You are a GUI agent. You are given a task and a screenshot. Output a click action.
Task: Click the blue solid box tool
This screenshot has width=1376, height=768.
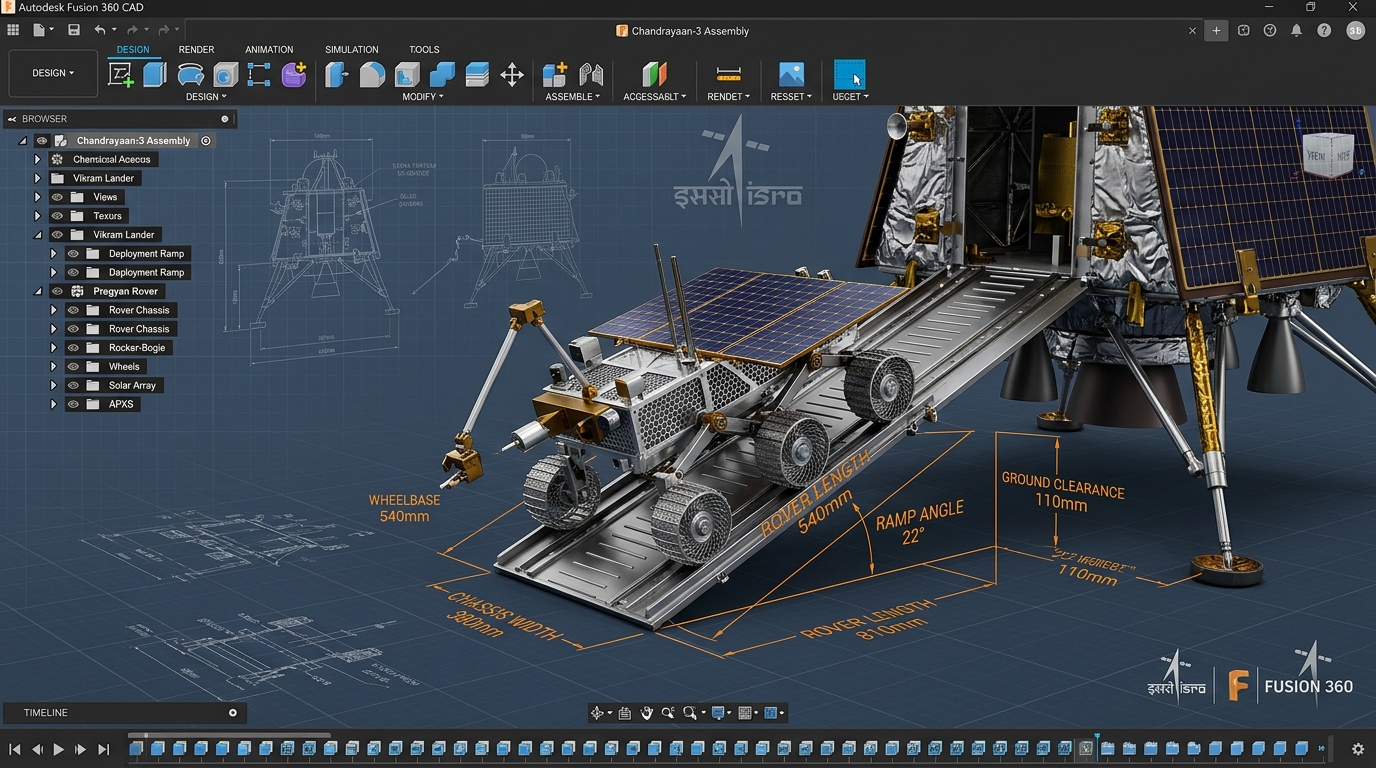(x=154, y=74)
